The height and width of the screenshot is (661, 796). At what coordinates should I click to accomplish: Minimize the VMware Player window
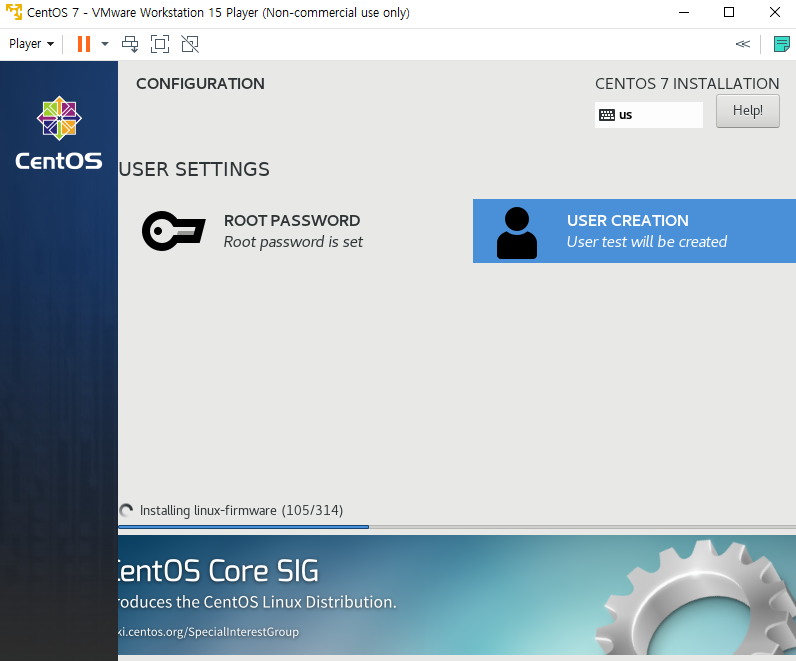click(684, 12)
